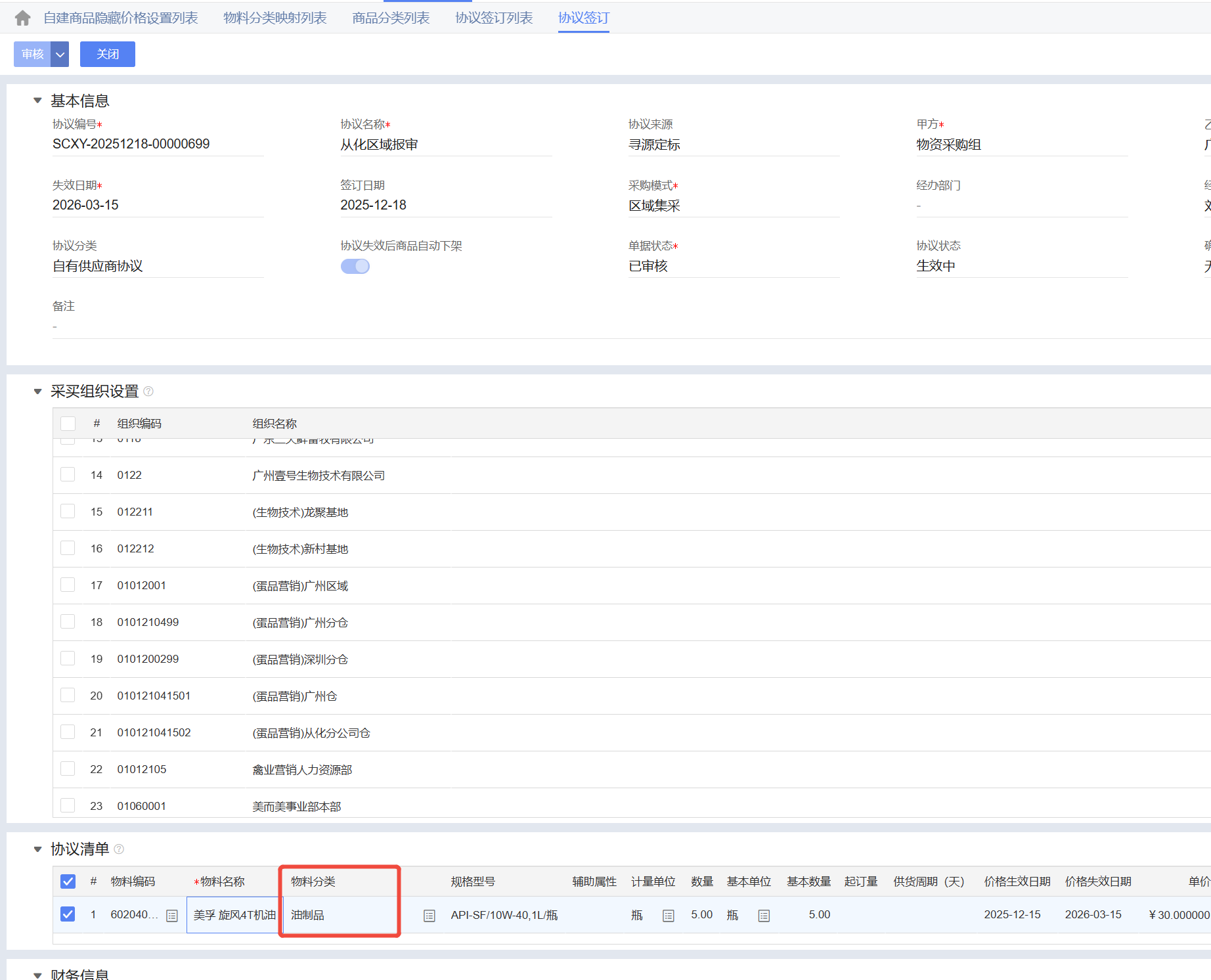Click the help icon beside 协议清单

[119, 849]
